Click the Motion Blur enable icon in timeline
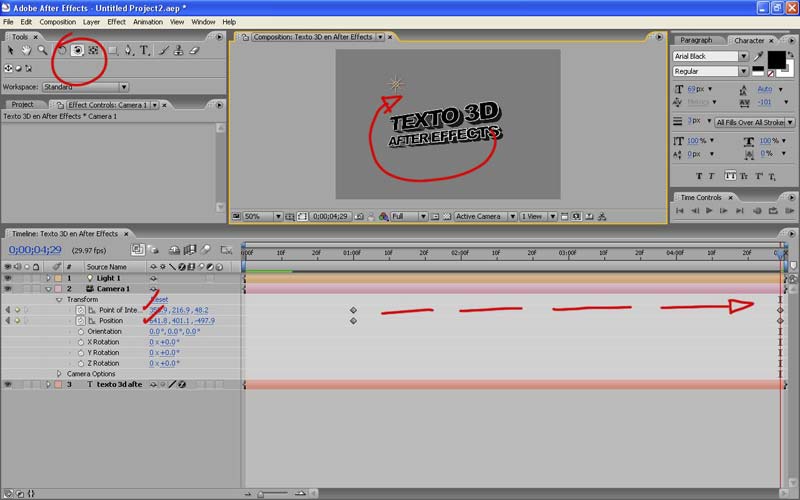This screenshot has height=500, width=800. click(x=206, y=249)
